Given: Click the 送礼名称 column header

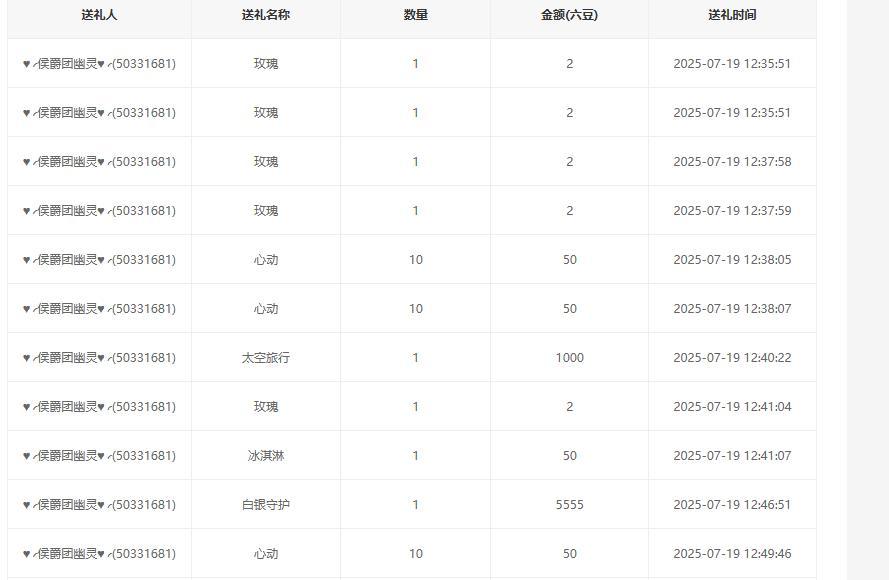Looking at the screenshot, I should coord(266,15).
